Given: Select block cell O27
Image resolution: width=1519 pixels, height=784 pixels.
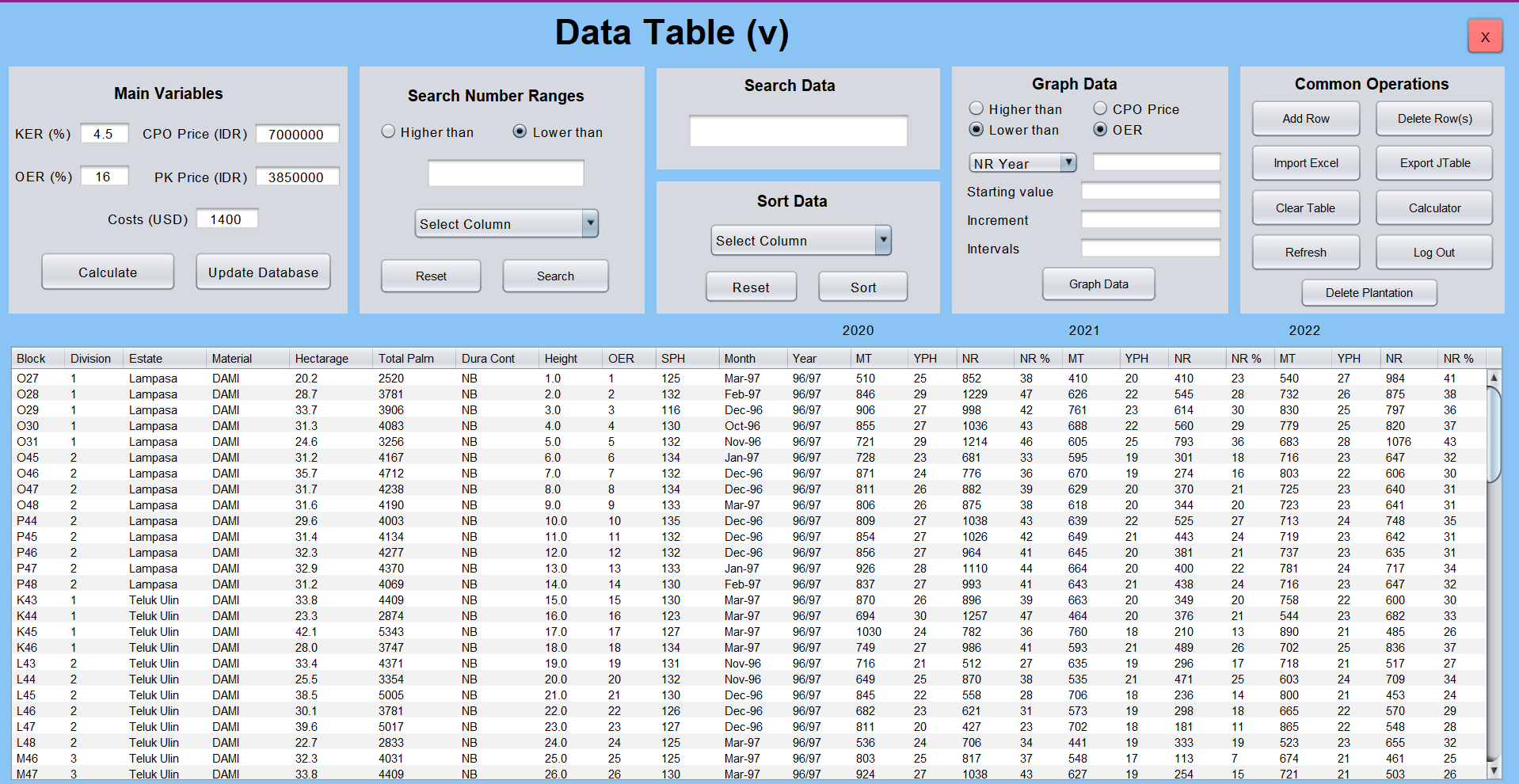Looking at the screenshot, I should (38, 378).
